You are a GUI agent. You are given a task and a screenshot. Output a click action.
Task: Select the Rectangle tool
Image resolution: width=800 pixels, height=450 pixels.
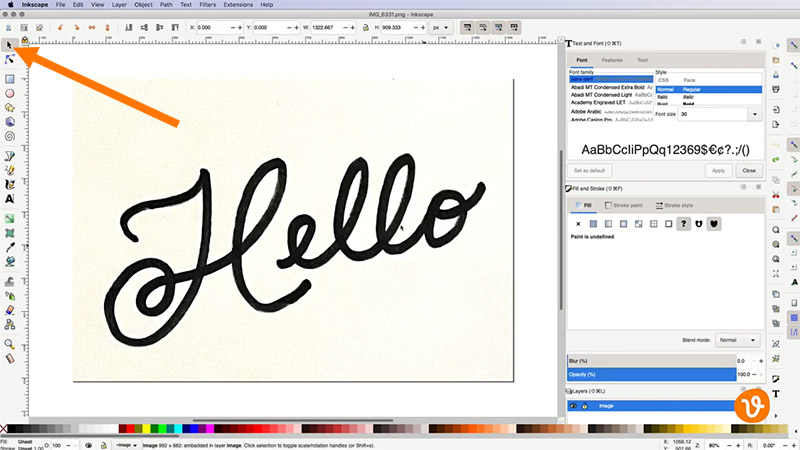[x=9, y=79]
